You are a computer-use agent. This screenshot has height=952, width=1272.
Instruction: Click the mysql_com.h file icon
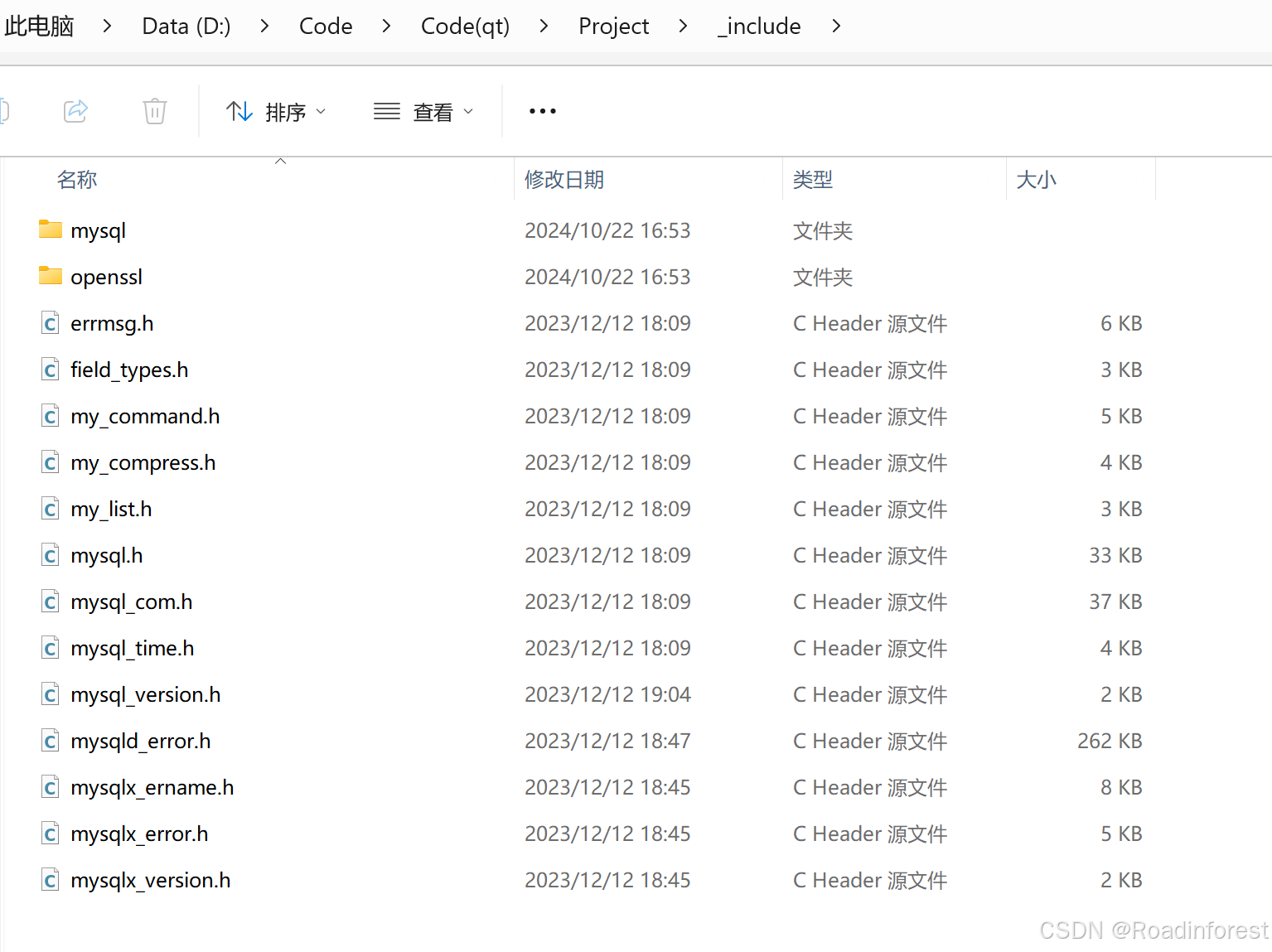click(x=51, y=602)
